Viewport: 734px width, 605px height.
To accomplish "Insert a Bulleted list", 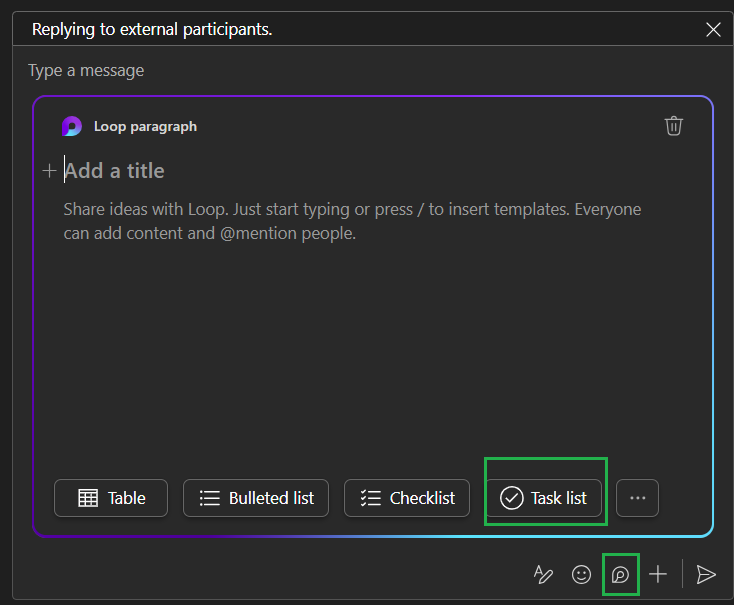I will click(256, 498).
